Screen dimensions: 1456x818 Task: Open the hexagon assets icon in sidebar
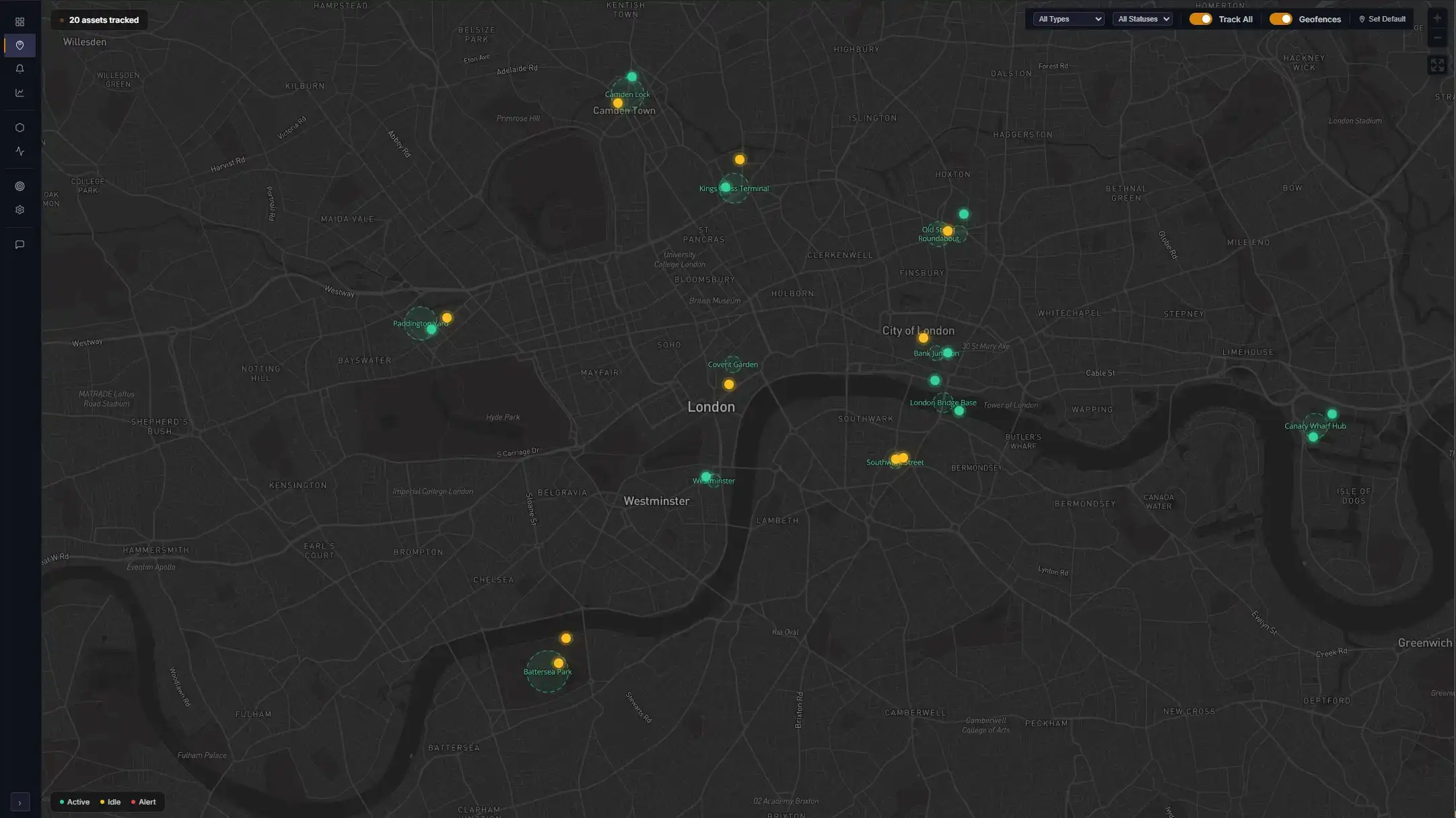coord(20,128)
